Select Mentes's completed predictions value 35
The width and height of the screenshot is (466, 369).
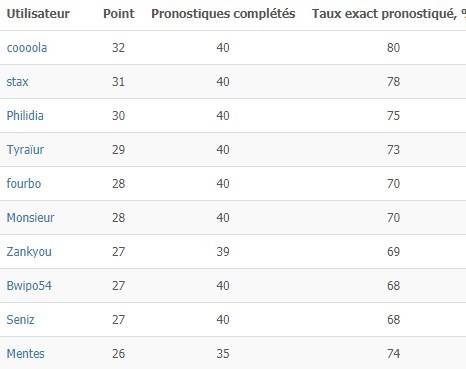pyautogui.click(x=223, y=354)
